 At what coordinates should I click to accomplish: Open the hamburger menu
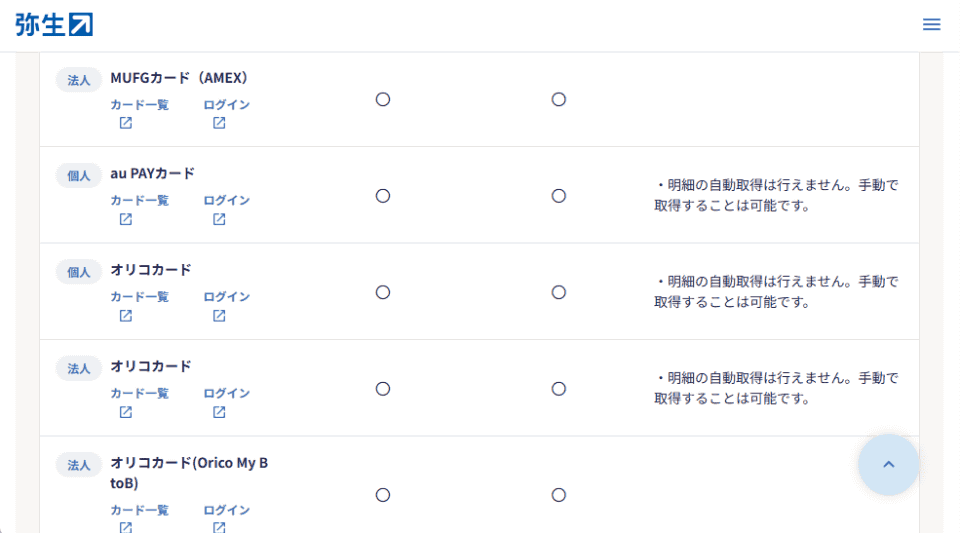point(931,25)
